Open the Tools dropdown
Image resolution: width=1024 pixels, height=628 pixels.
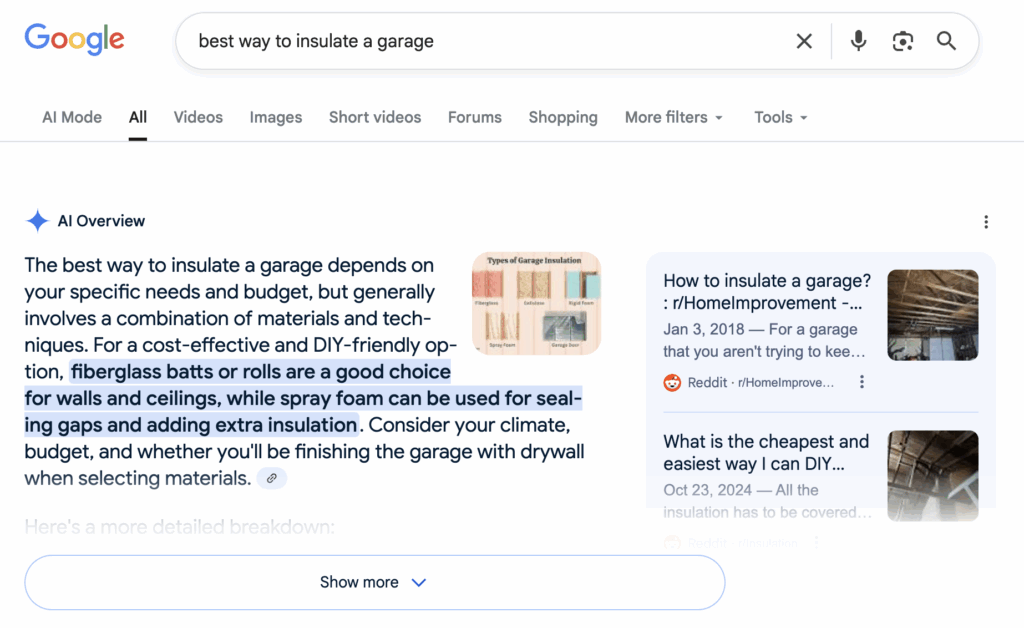(780, 117)
